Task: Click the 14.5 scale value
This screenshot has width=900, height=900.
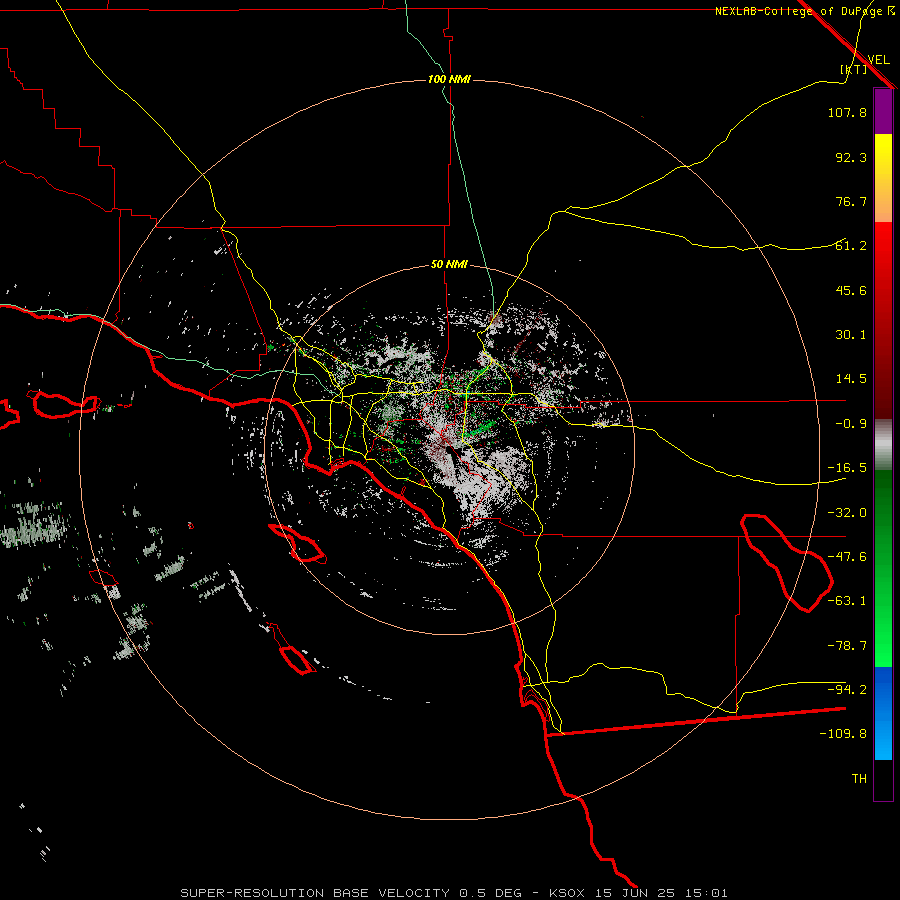Action: (x=851, y=379)
